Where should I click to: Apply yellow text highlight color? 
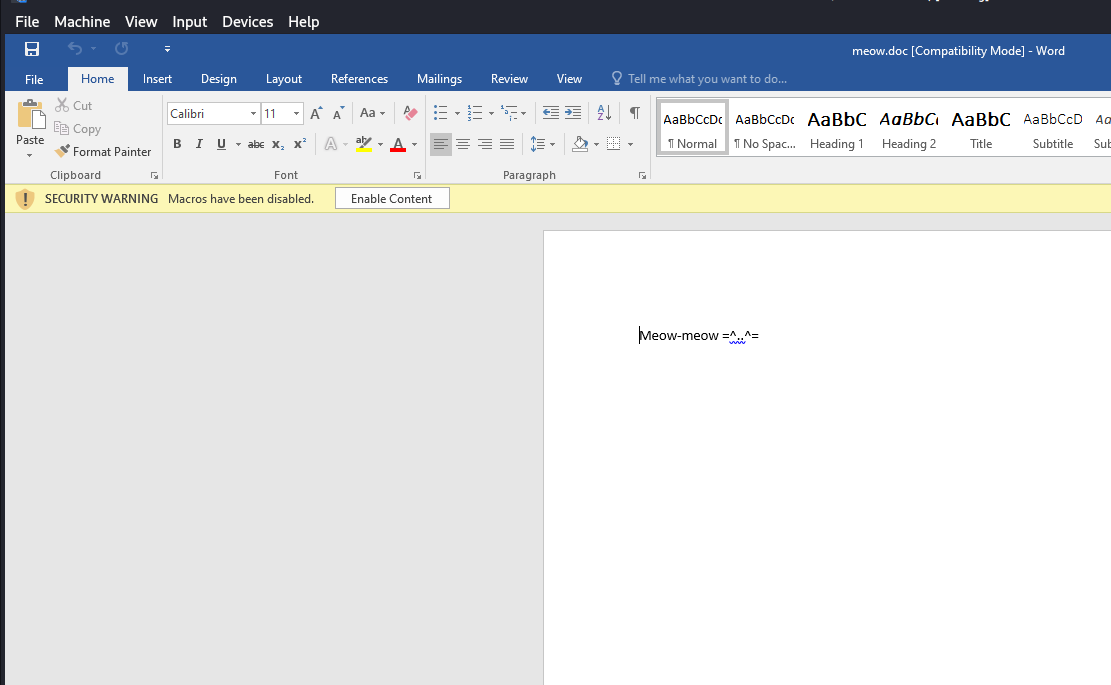(363, 145)
